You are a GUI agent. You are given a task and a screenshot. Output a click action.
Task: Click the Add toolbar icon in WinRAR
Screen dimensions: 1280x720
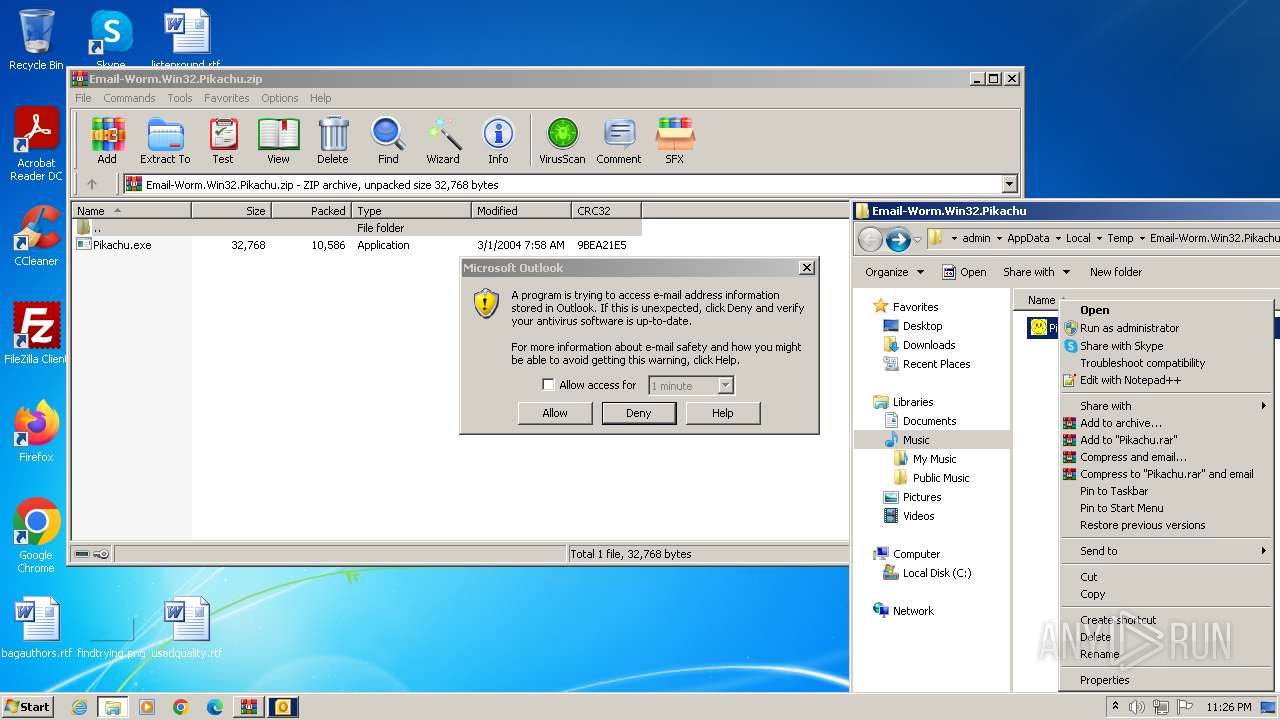click(x=107, y=141)
